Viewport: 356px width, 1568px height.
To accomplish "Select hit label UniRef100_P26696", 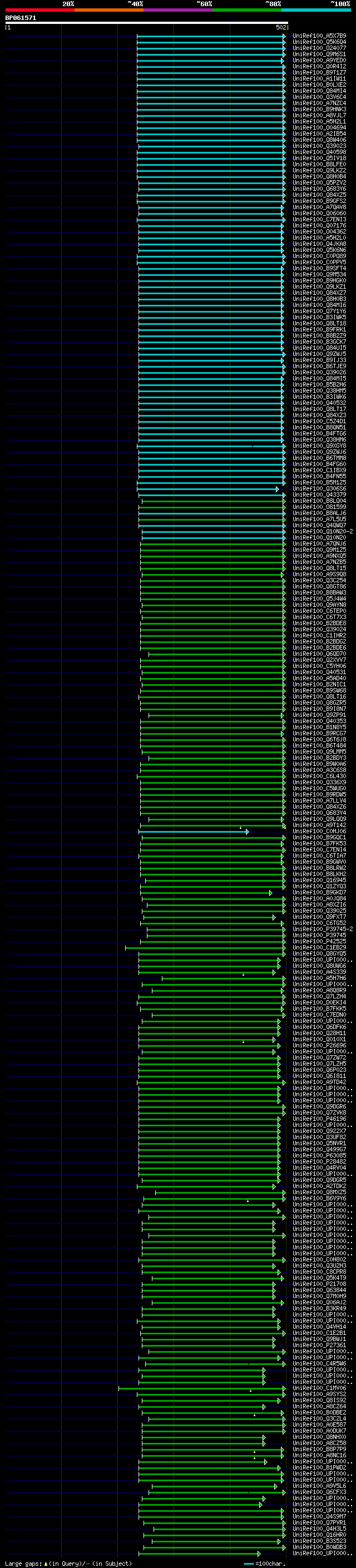I will click(x=319, y=1045).
